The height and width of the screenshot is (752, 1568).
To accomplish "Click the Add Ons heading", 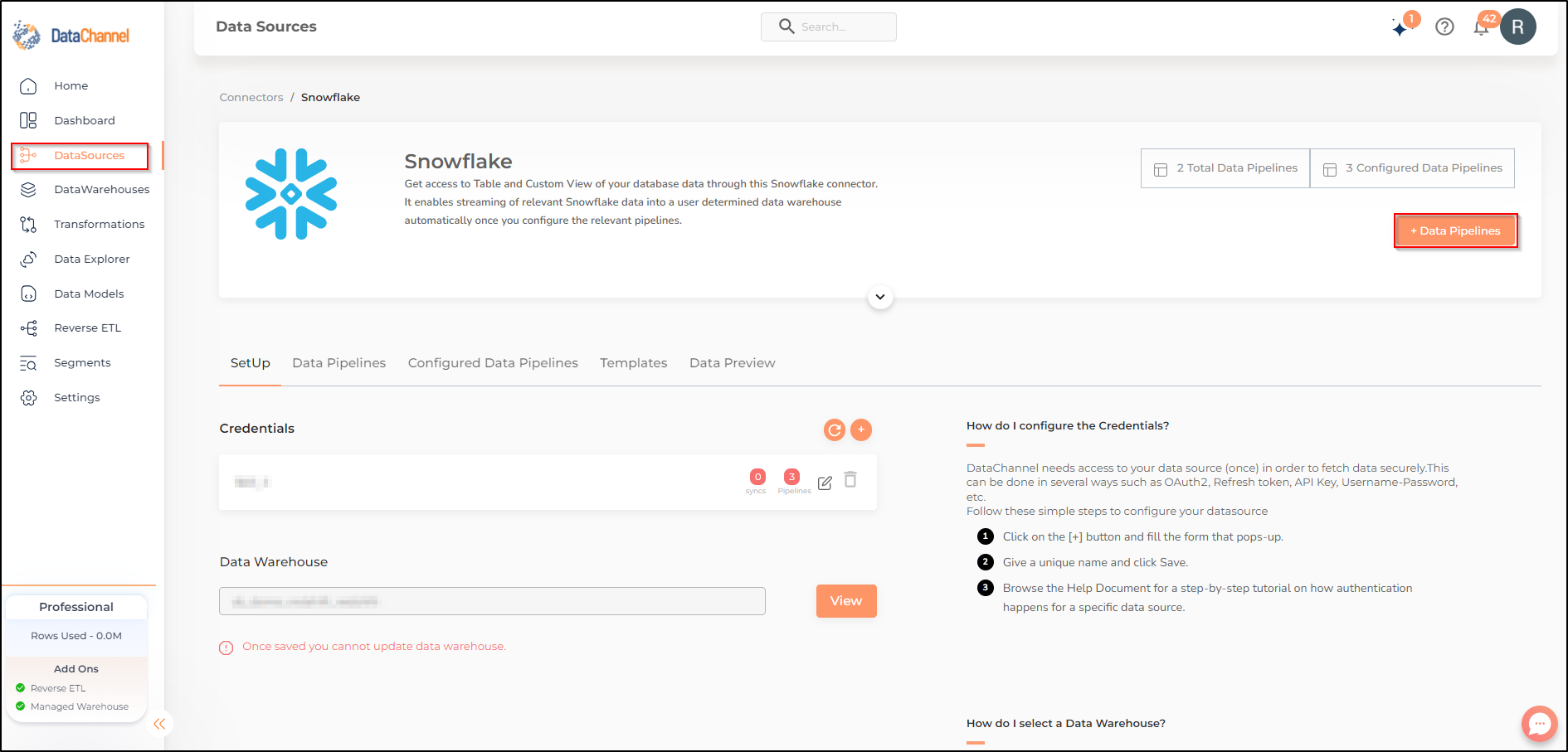I will click(76, 669).
